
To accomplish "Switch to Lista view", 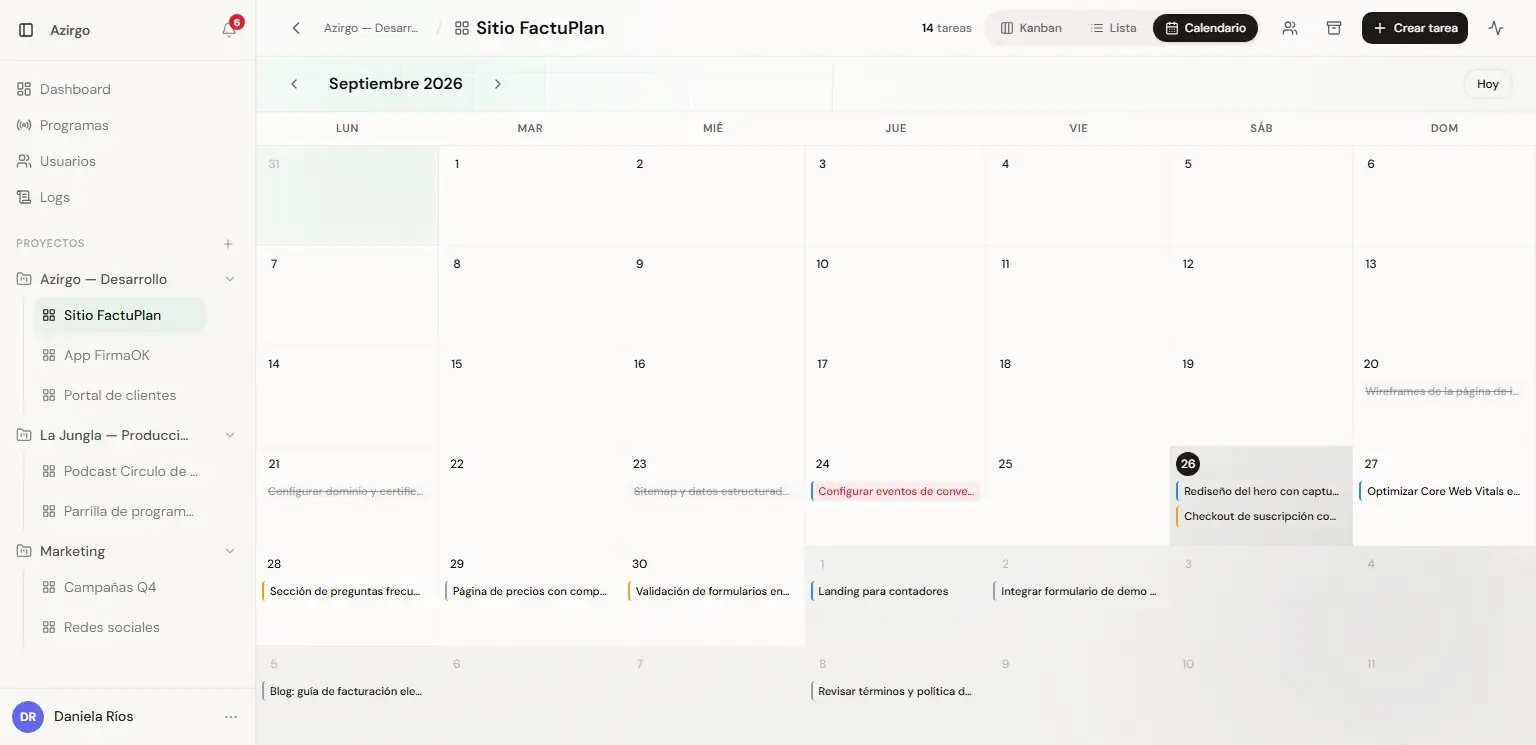I will 1113,28.
